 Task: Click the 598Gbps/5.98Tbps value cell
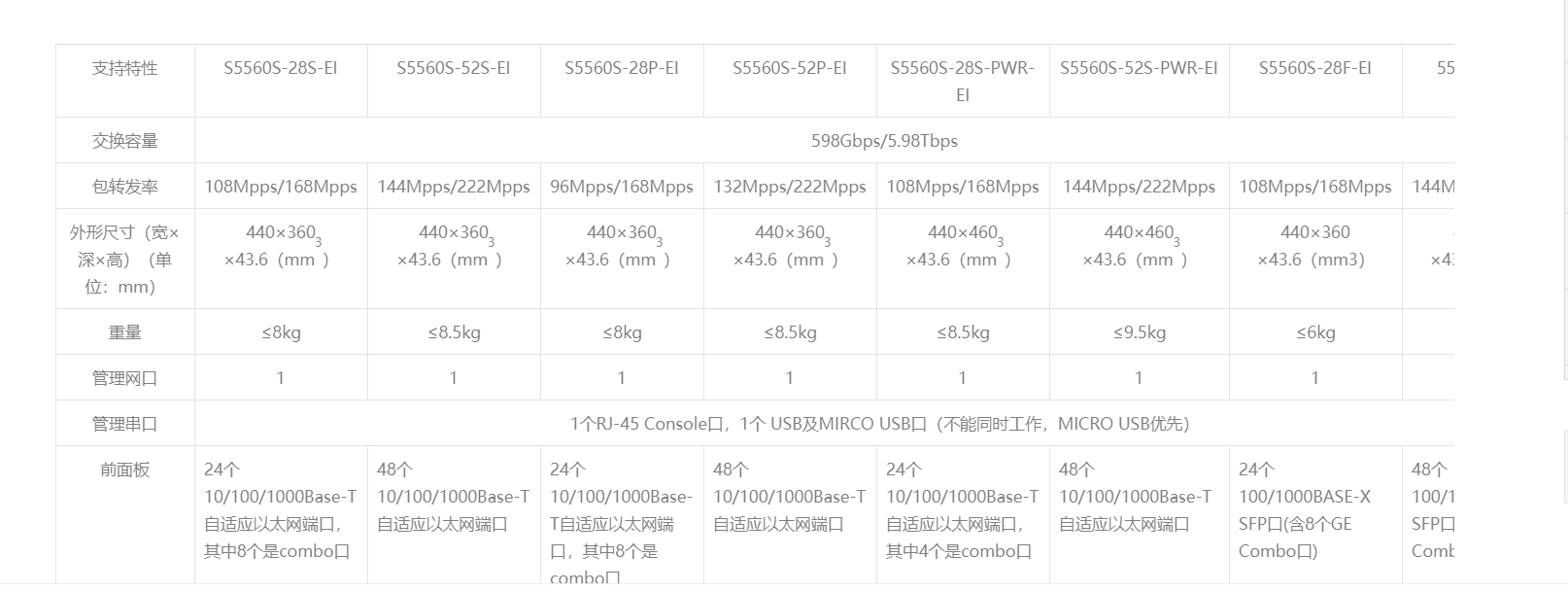coord(884,141)
